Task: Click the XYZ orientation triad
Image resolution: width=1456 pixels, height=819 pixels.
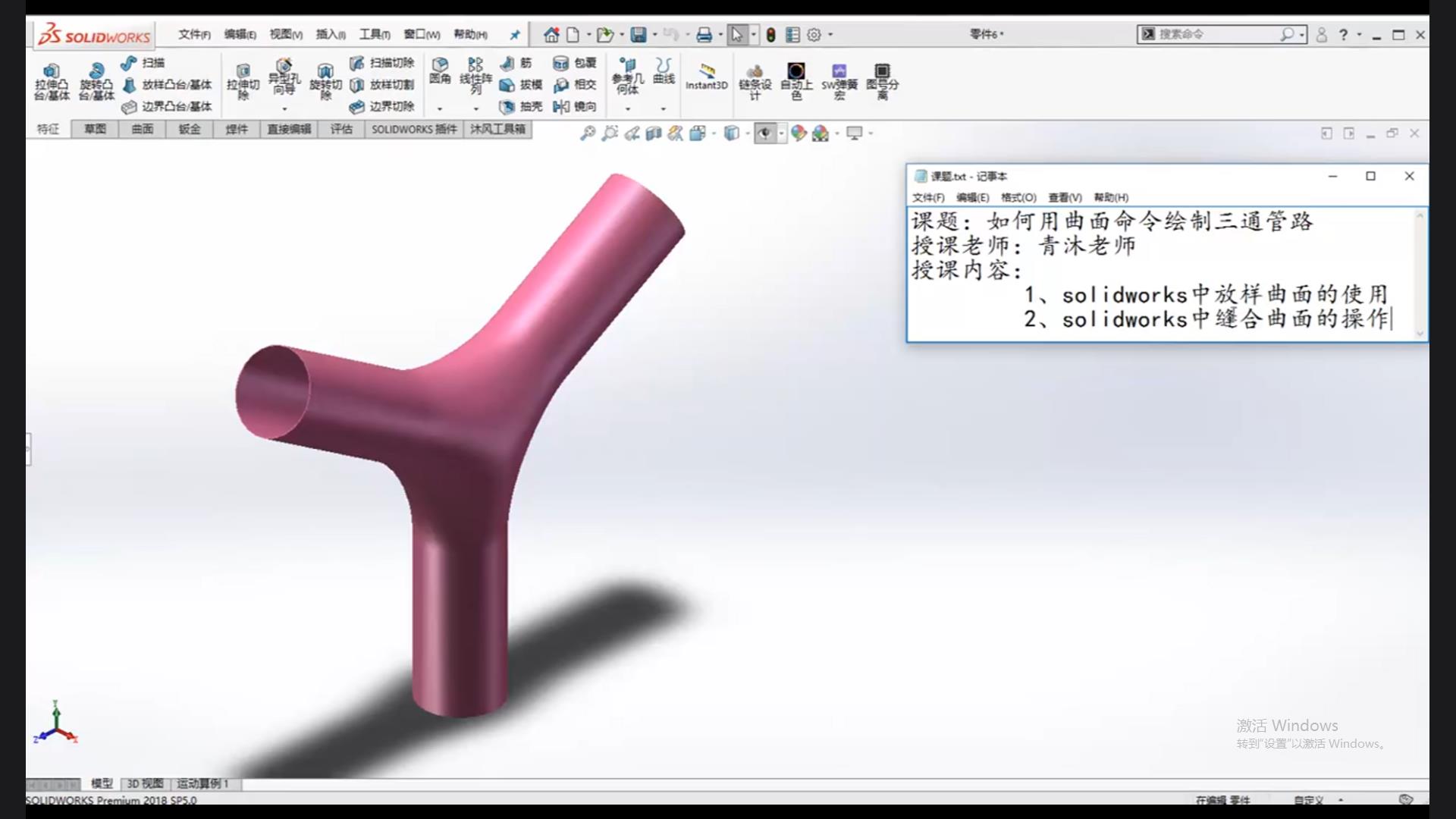Action: [x=55, y=723]
